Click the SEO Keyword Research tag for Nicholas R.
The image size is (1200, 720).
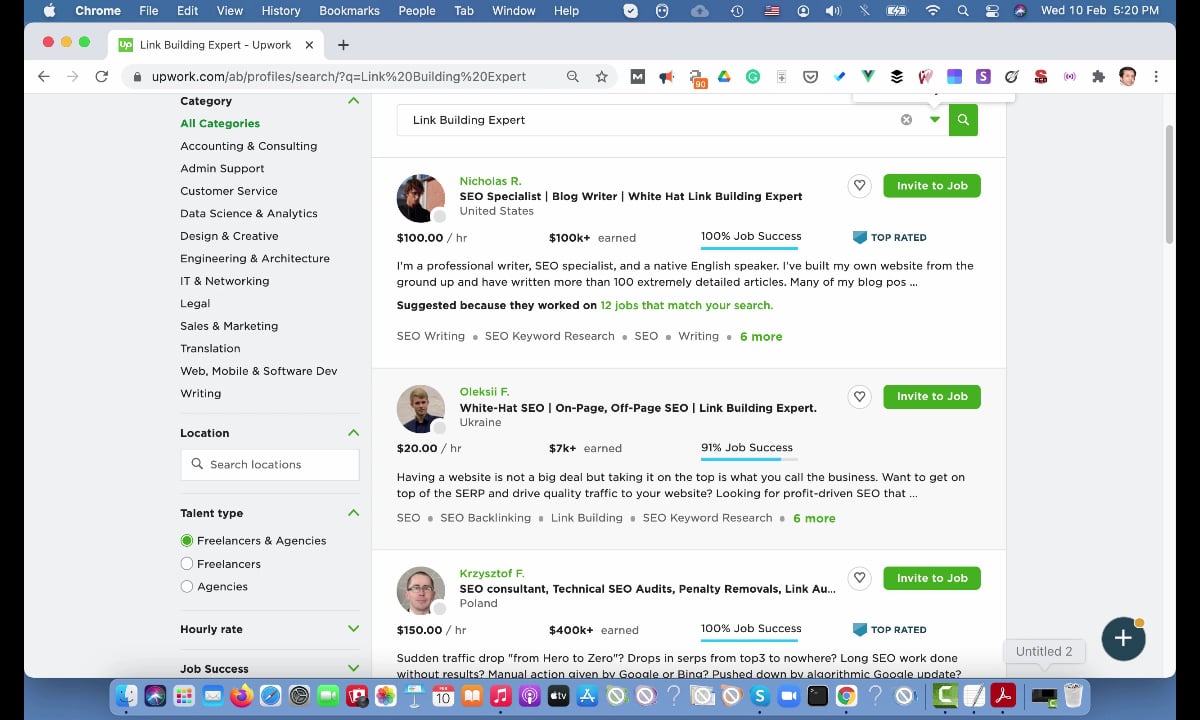click(x=550, y=337)
